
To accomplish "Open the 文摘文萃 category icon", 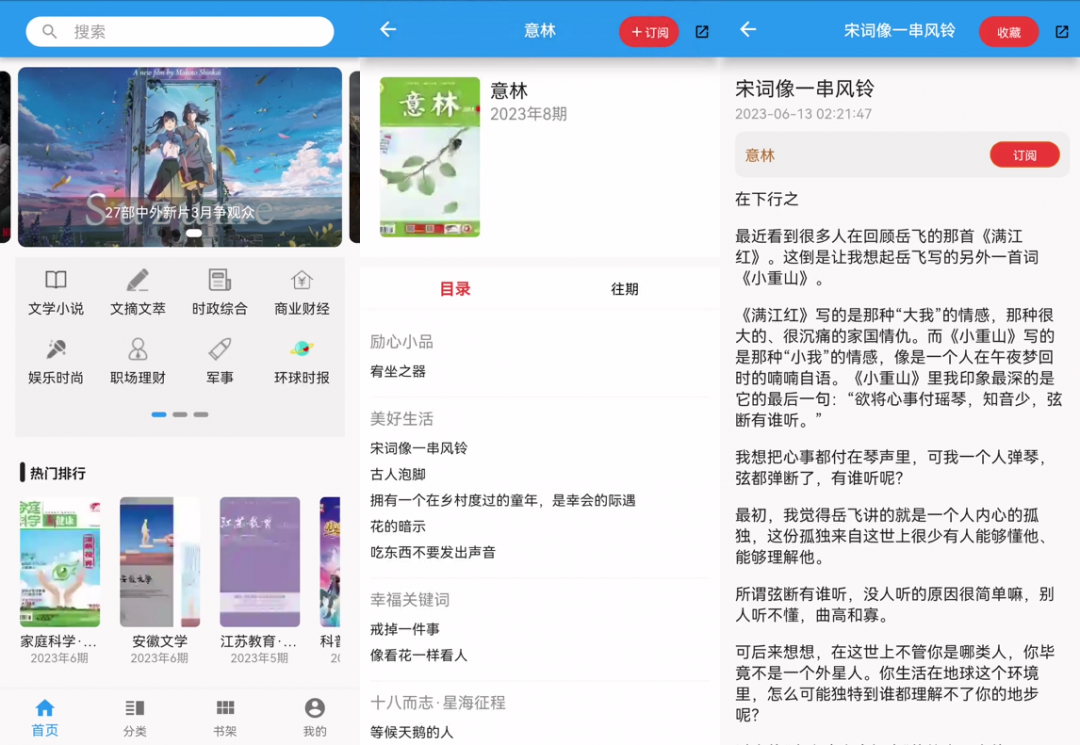I will point(138,281).
